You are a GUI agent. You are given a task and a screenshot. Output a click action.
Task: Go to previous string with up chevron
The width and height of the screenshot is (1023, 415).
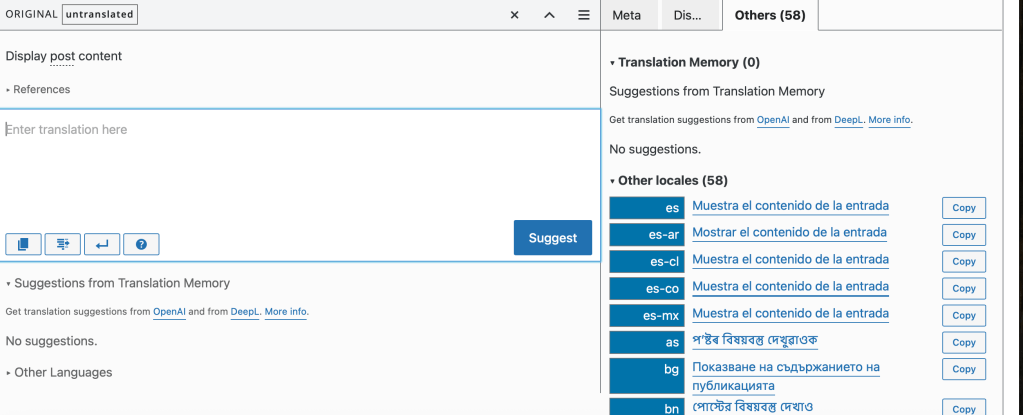(549, 16)
